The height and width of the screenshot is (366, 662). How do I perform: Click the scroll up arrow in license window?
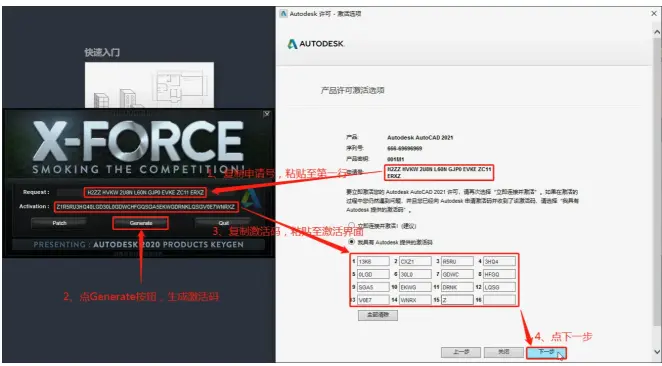[657, 31]
